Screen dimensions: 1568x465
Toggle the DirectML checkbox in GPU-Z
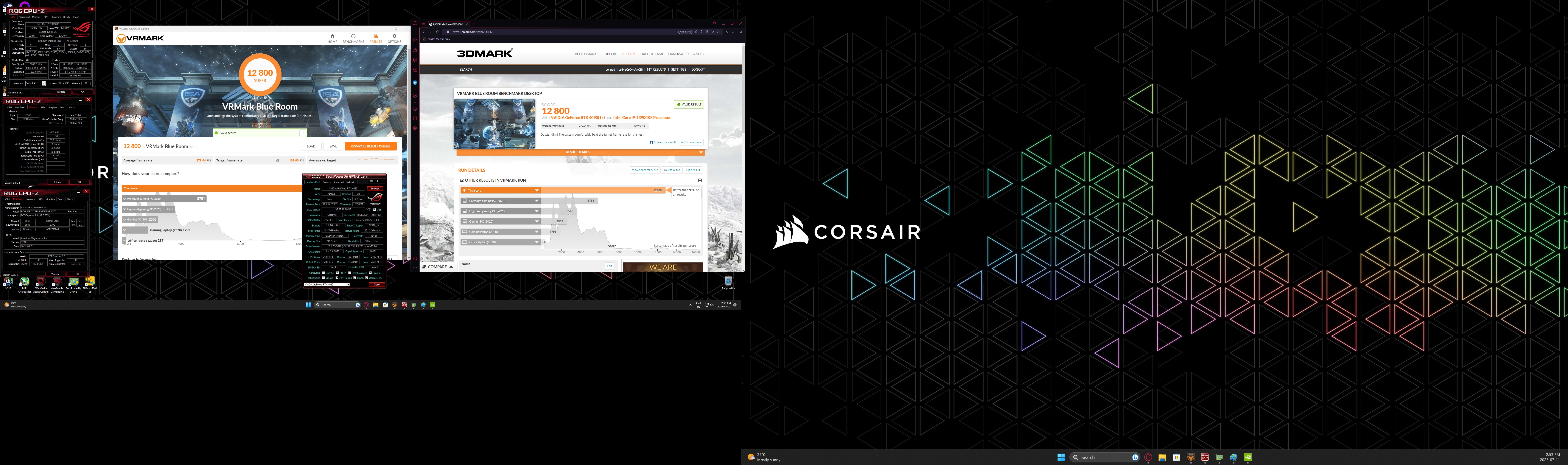370,273
